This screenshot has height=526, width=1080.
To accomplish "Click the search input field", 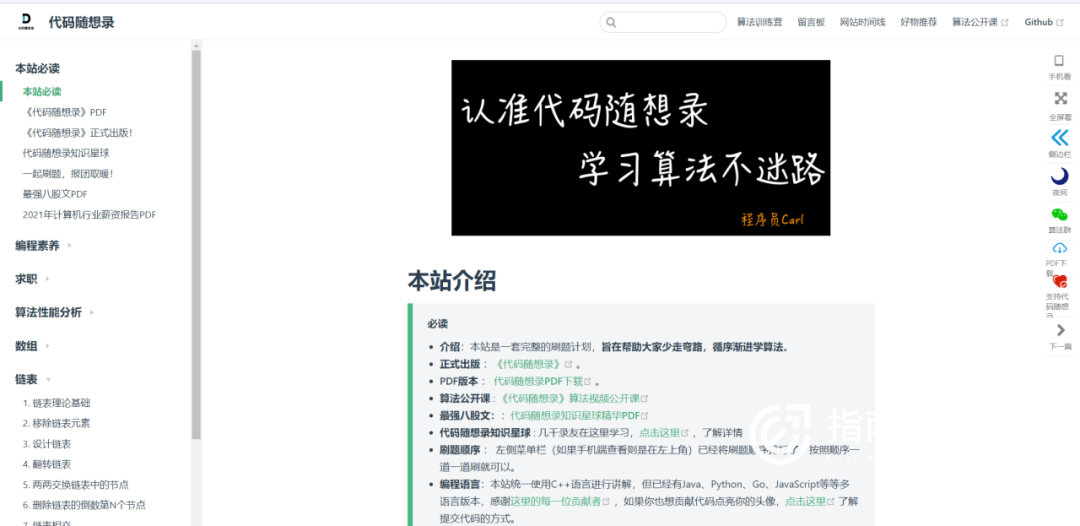I will coord(663,22).
